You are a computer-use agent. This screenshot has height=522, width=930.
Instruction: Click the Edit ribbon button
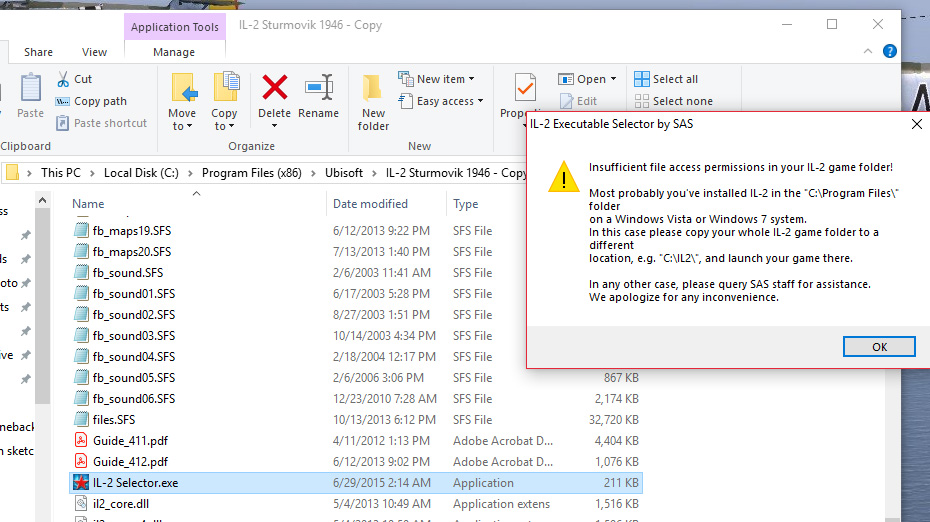coord(578,101)
